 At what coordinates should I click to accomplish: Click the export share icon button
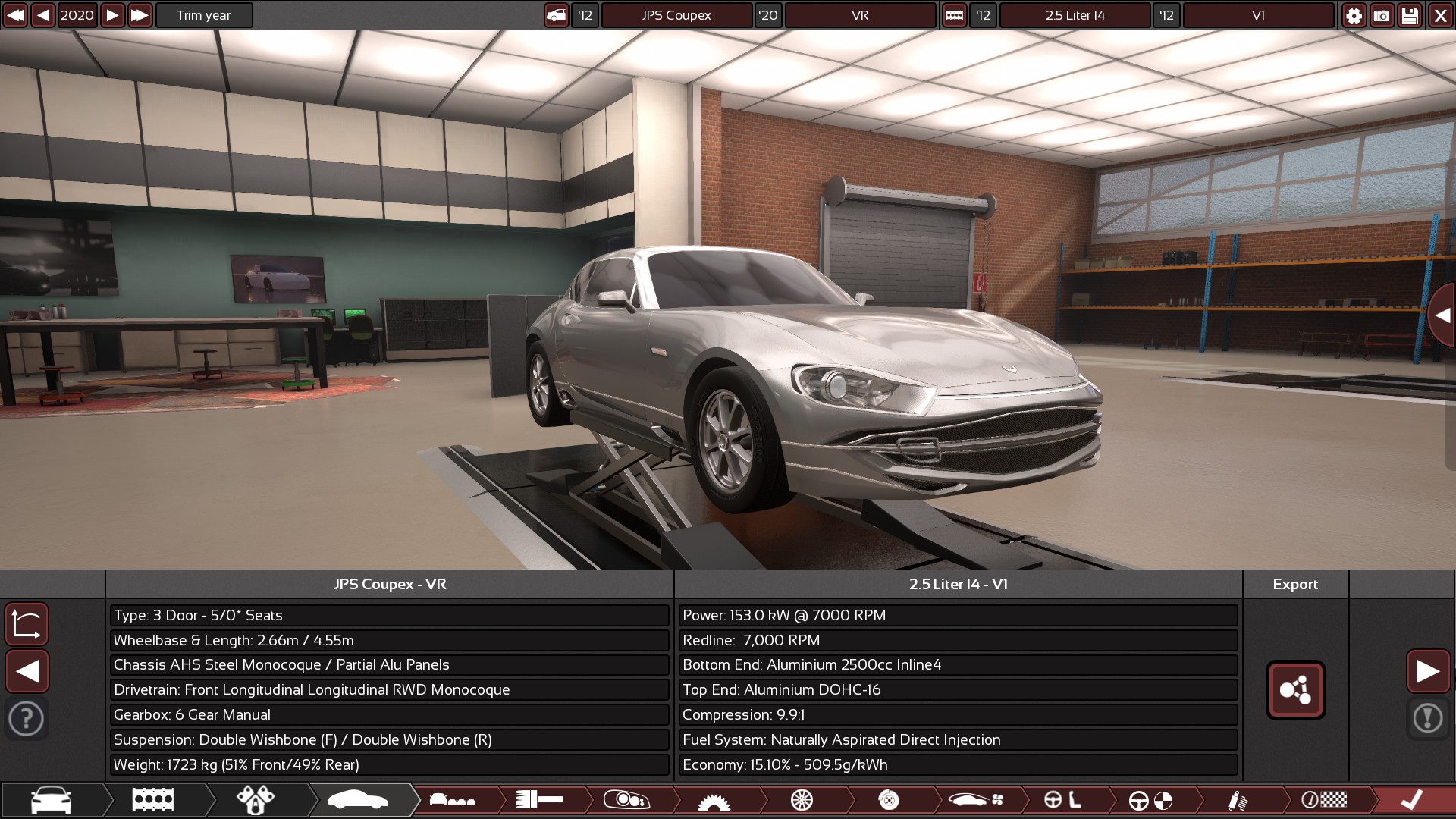pos(1295,690)
